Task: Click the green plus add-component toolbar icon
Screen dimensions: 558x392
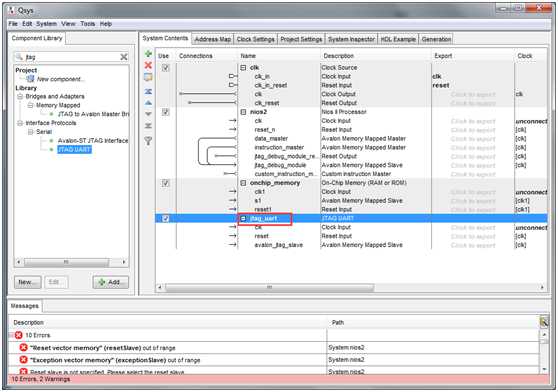Action: pos(148,54)
